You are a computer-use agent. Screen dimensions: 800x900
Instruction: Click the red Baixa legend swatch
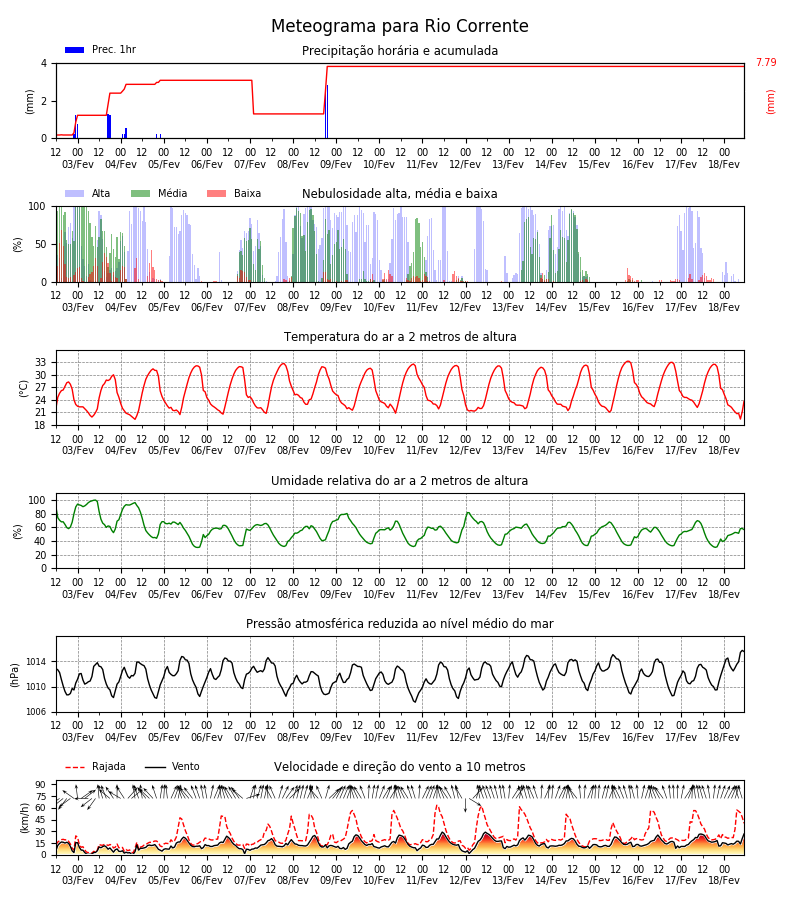pos(216,193)
